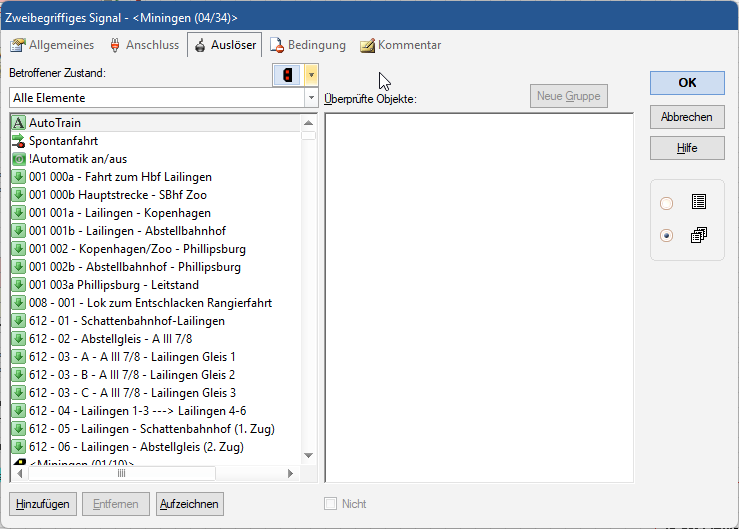
Task: Click the stacked pages icon beside second radio
Action: click(698, 236)
